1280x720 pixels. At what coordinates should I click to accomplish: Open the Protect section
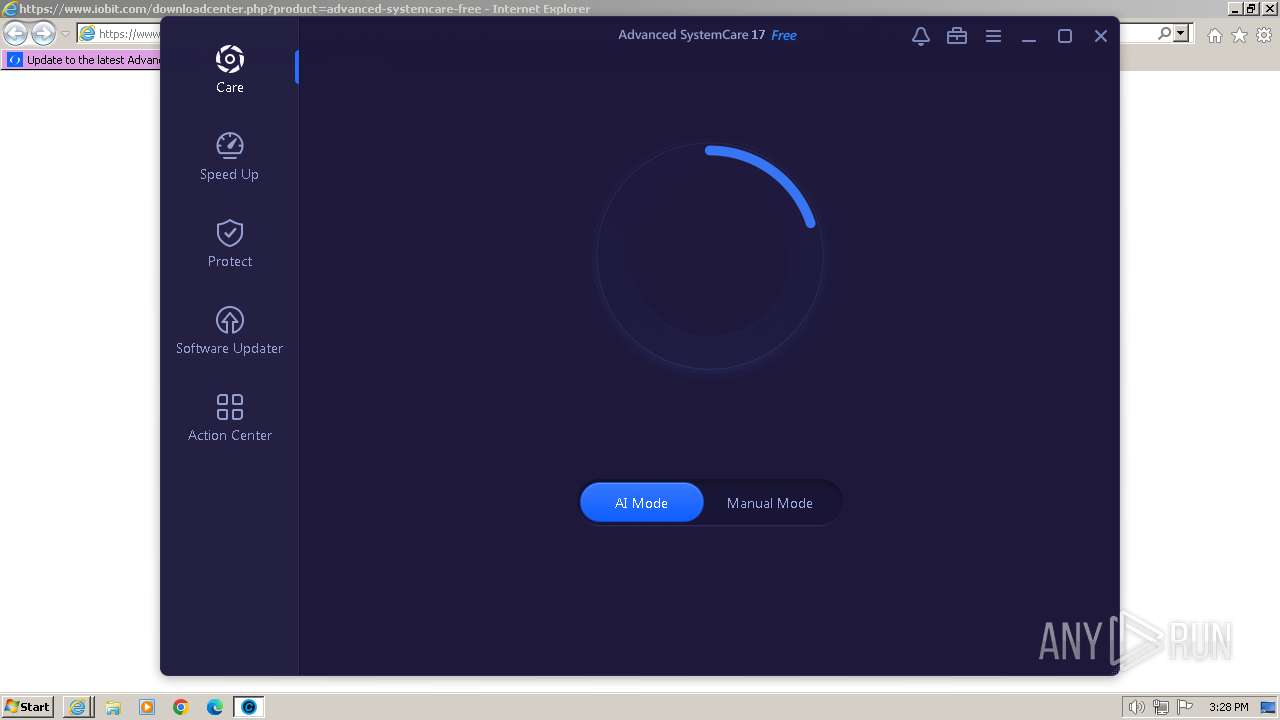(229, 243)
